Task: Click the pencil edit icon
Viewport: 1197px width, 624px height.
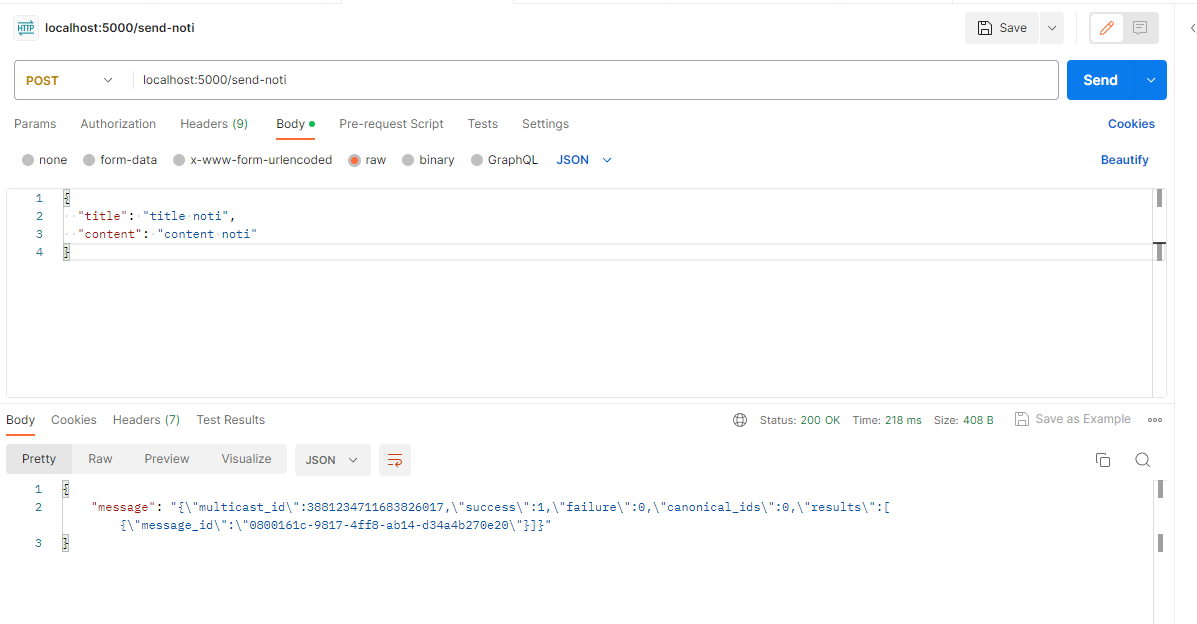Action: pos(1107,28)
